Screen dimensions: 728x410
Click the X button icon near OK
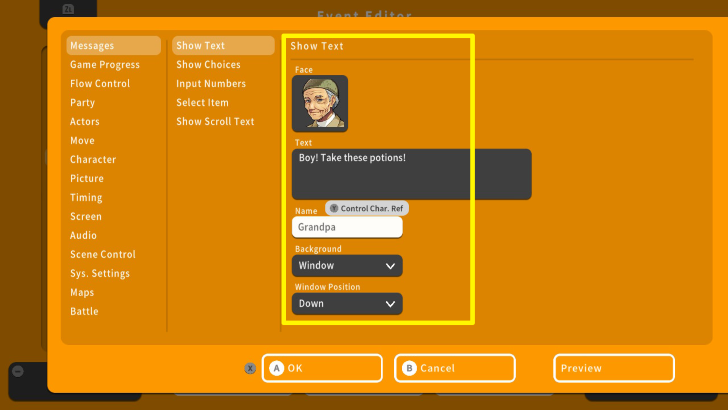click(250, 368)
